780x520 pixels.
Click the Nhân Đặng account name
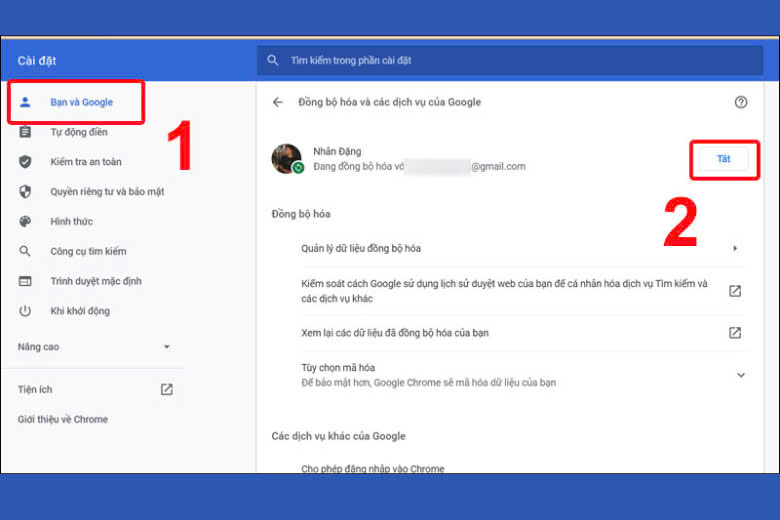[x=337, y=151]
